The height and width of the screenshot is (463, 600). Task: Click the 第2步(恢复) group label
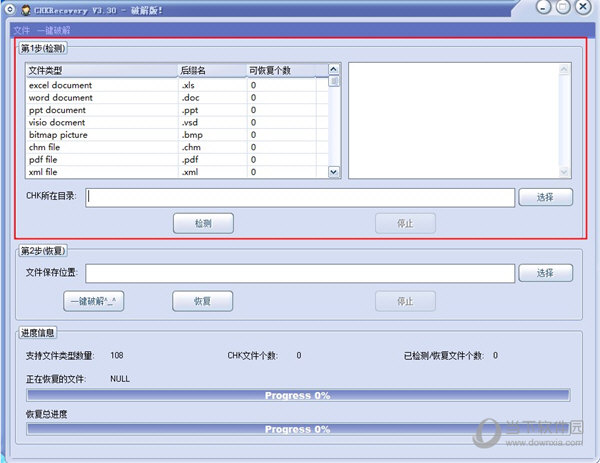click(x=43, y=251)
